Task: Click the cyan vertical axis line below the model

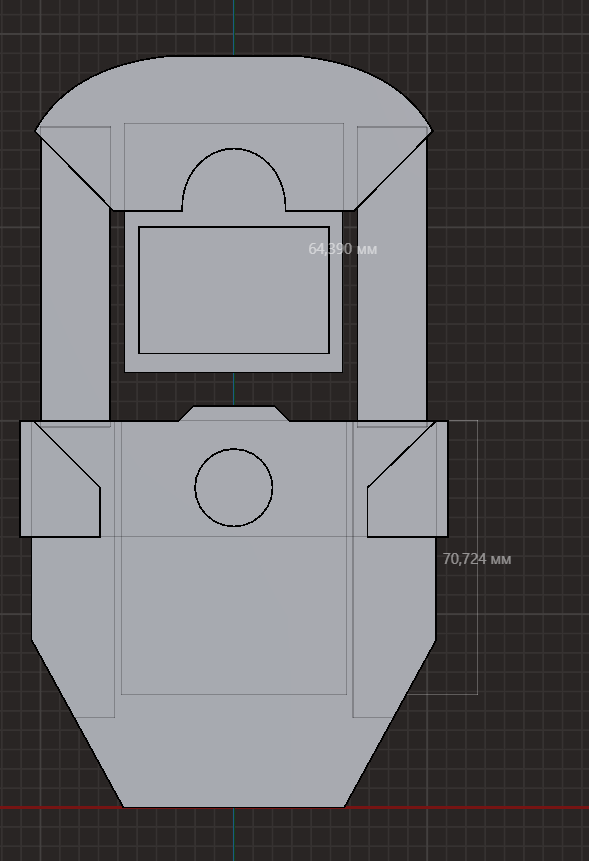Action: coord(233,835)
